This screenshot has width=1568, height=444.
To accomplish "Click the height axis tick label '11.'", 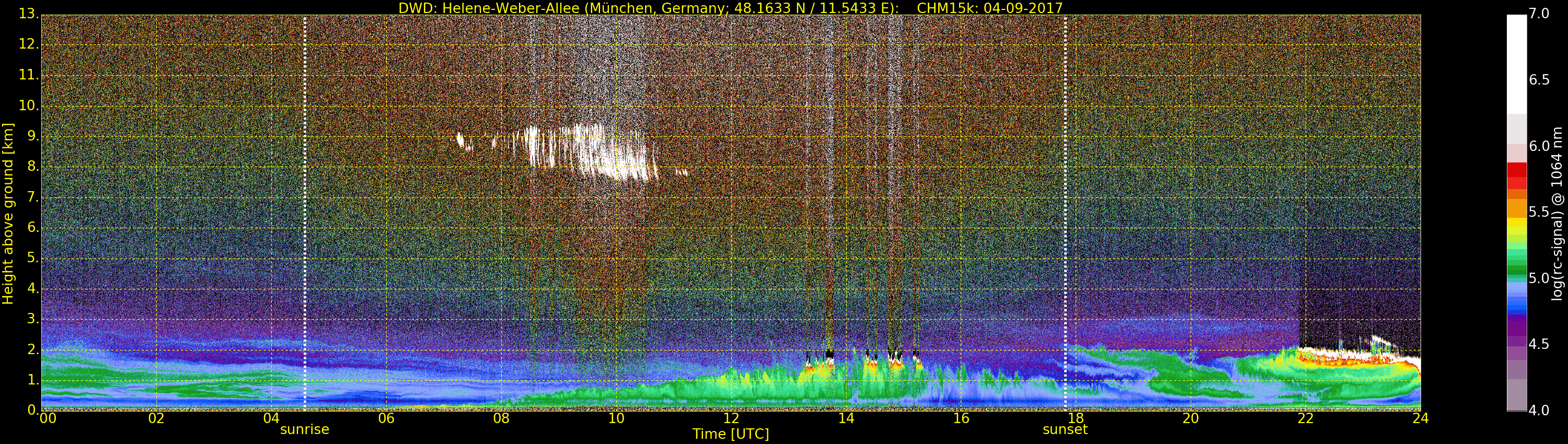I will (29, 75).
